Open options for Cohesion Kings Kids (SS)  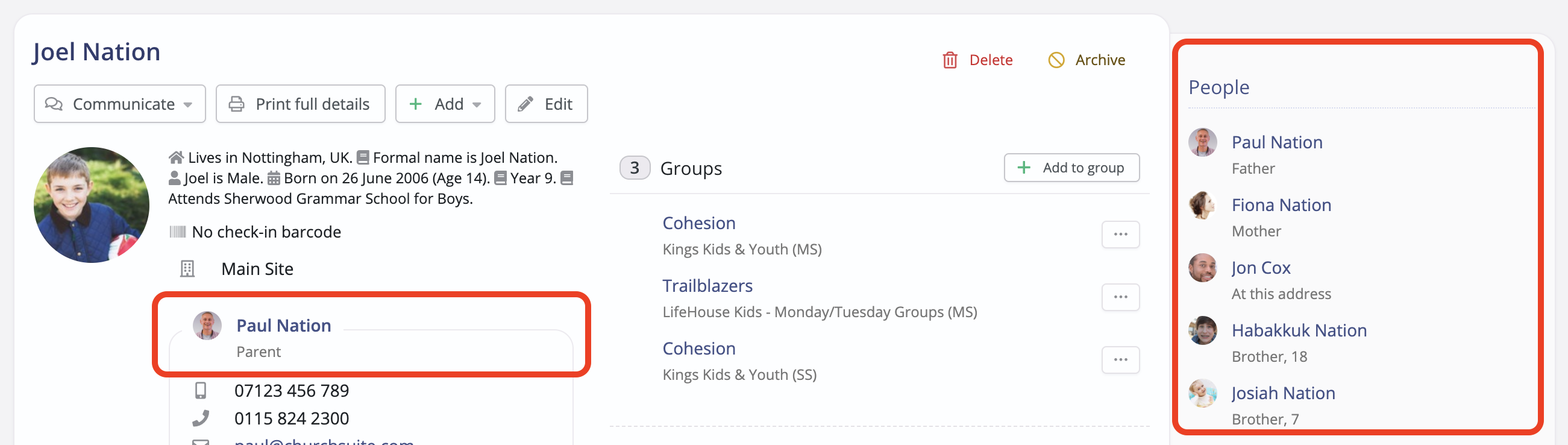click(x=1120, y=360)
